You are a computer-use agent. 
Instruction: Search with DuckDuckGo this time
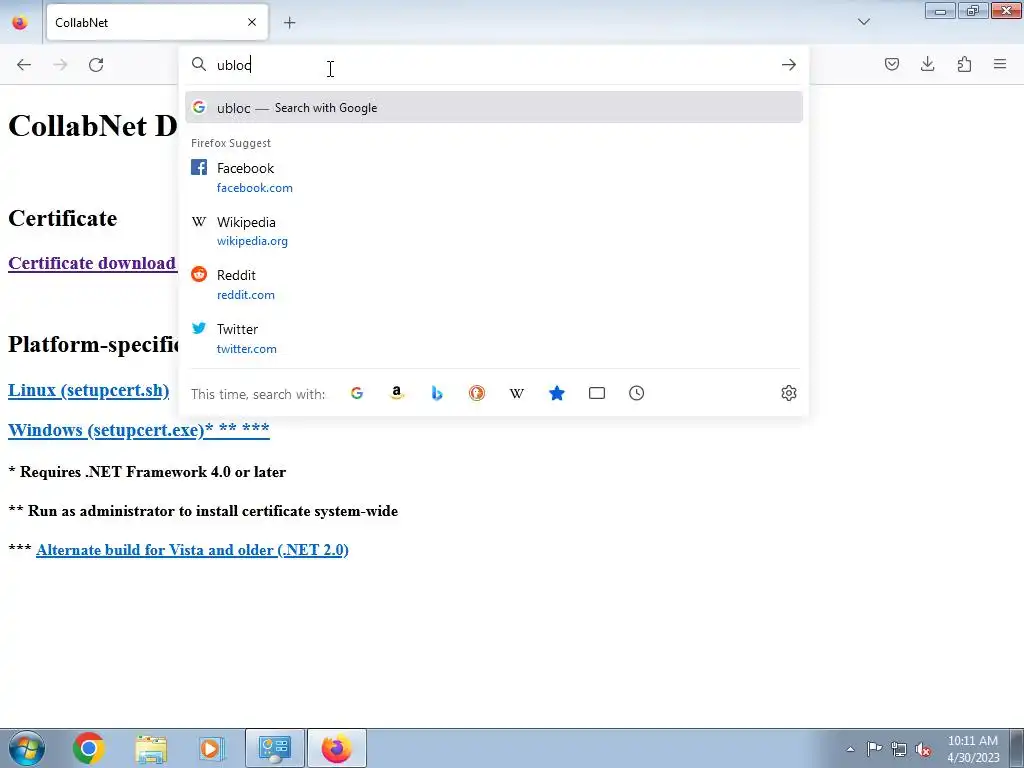pos(477,393)
